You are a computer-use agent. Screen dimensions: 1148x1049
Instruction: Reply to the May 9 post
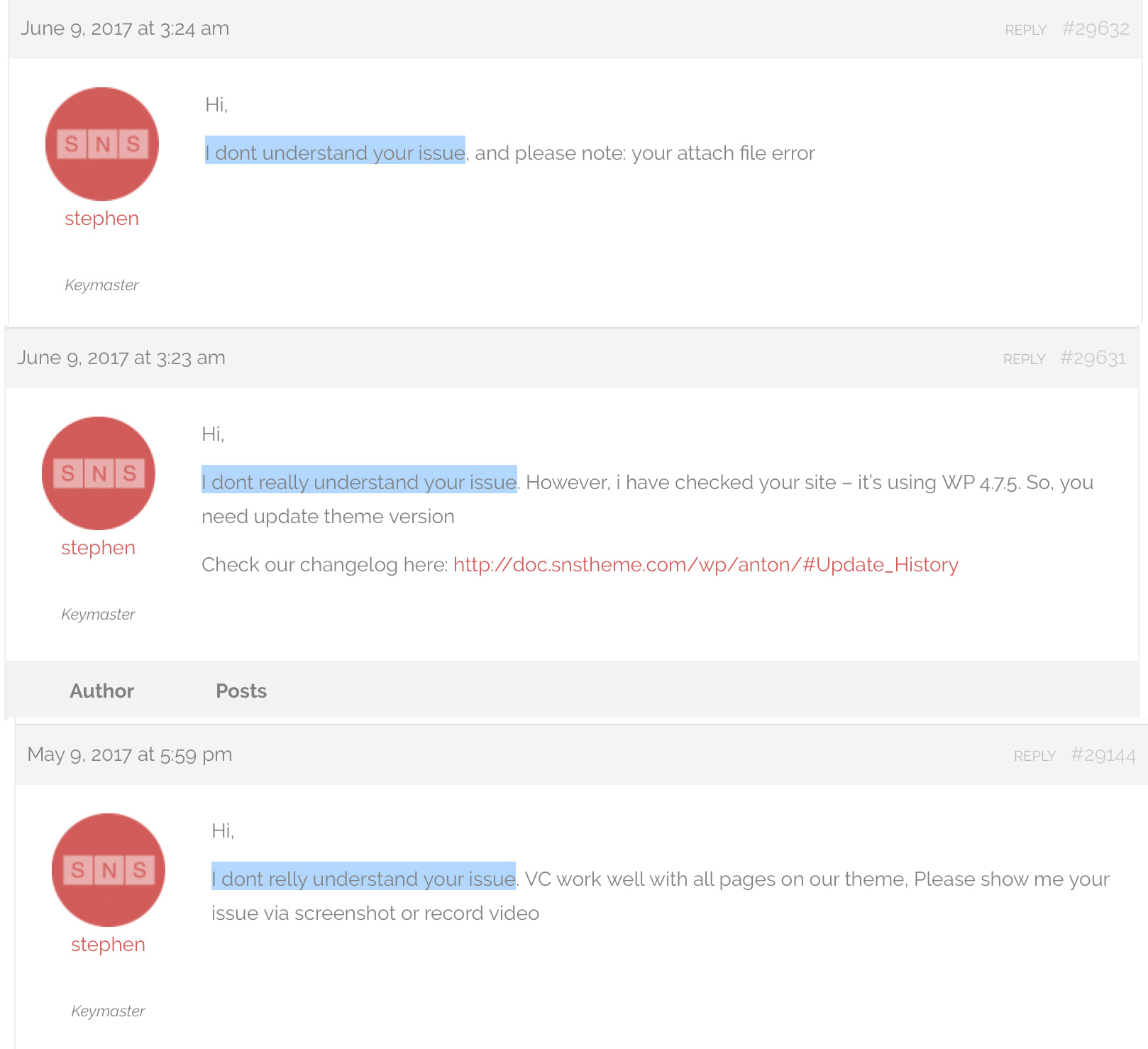(1034, 756)
